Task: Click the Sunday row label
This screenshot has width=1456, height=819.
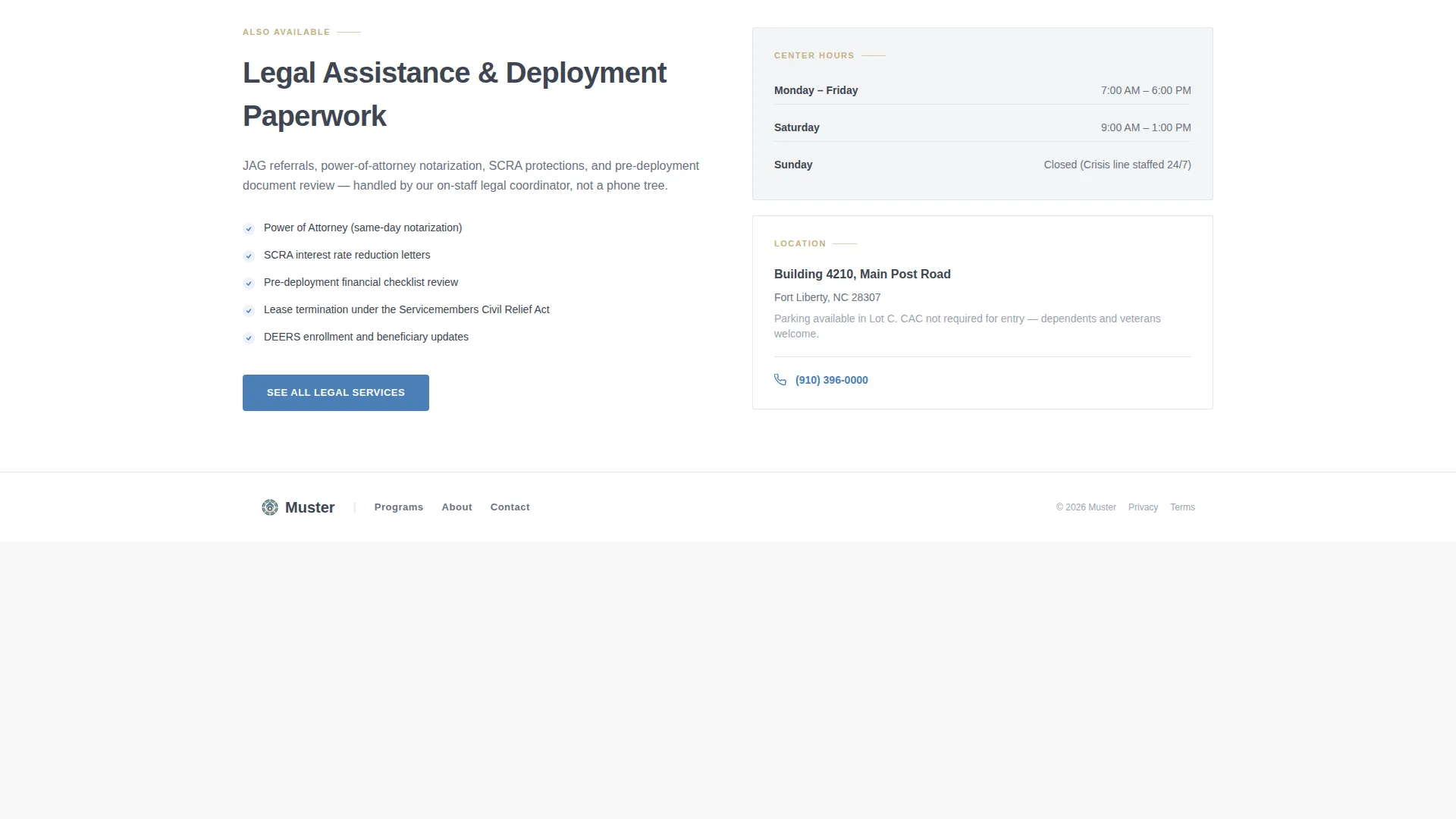Action: tap(793, 165)
